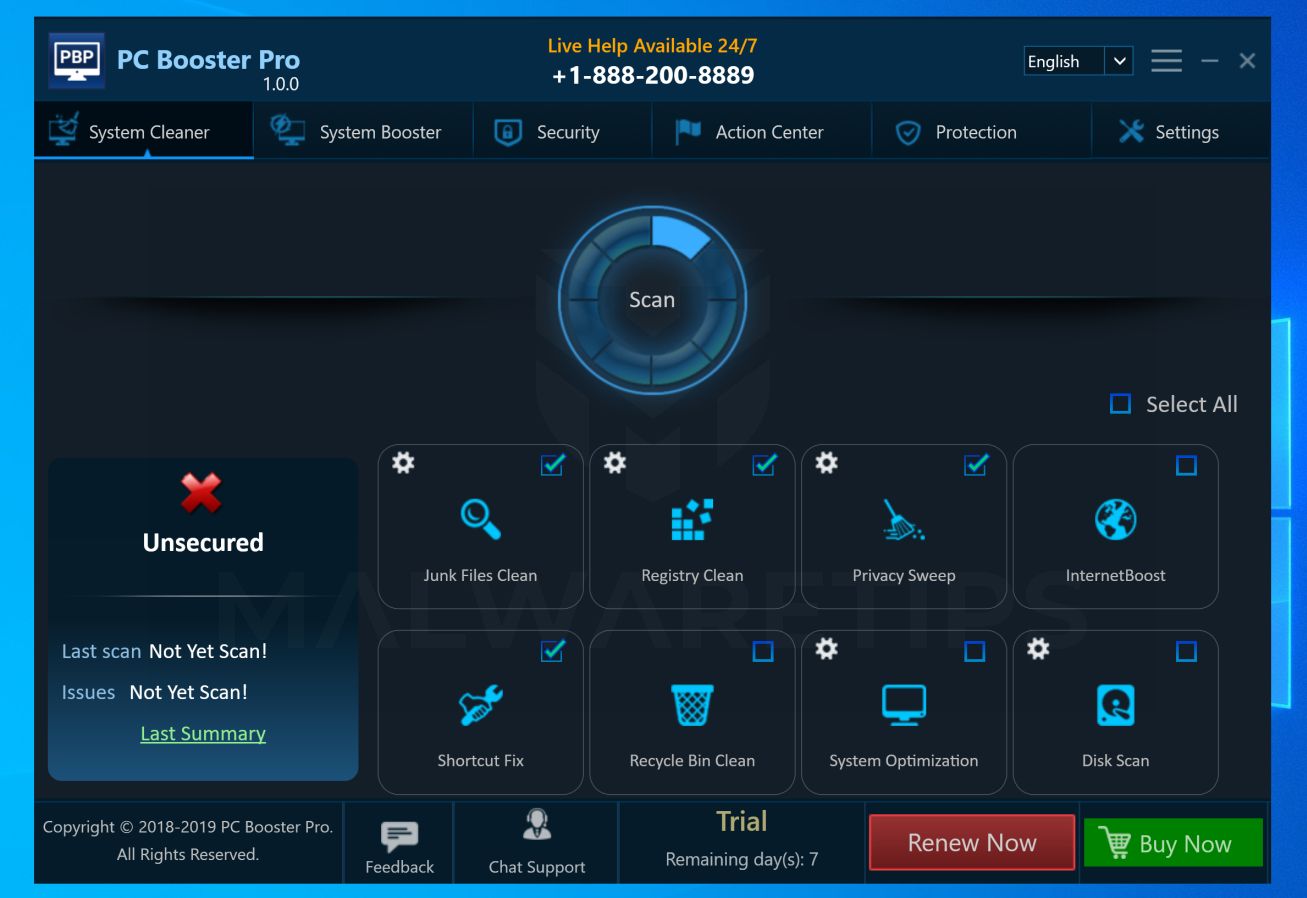Open the hamburger menu icon

[1166, 61]
